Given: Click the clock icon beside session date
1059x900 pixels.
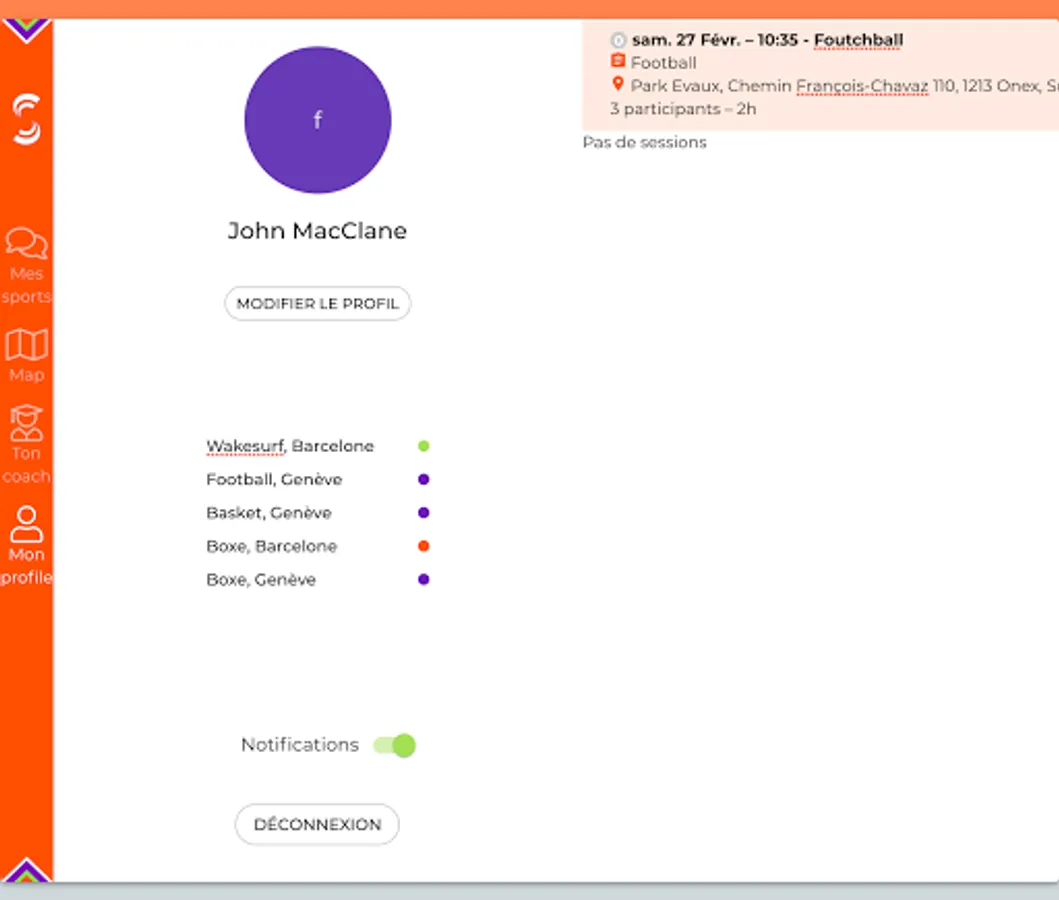Looking at the screenshot, I should 618,40.
